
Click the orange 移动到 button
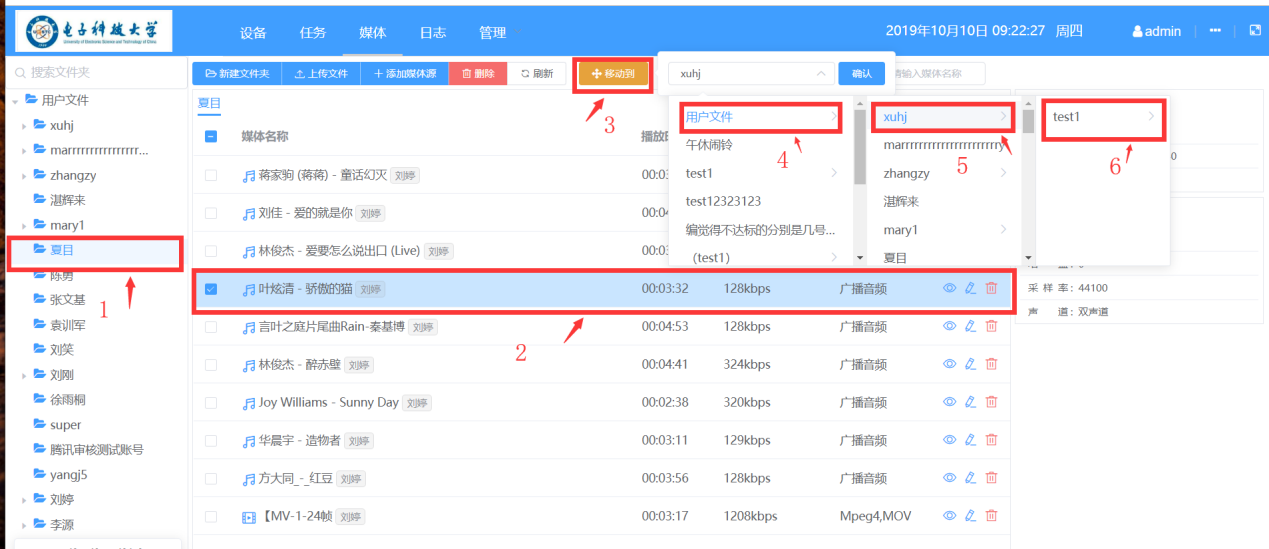[613, 74]
